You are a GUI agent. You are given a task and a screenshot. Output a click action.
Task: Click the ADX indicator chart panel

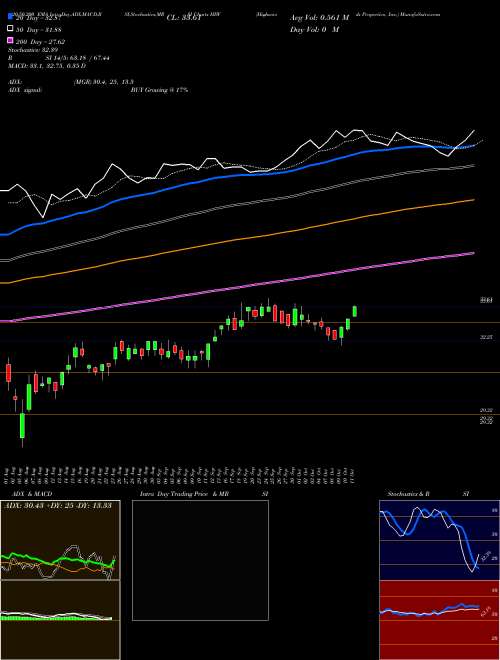point(60,540)
